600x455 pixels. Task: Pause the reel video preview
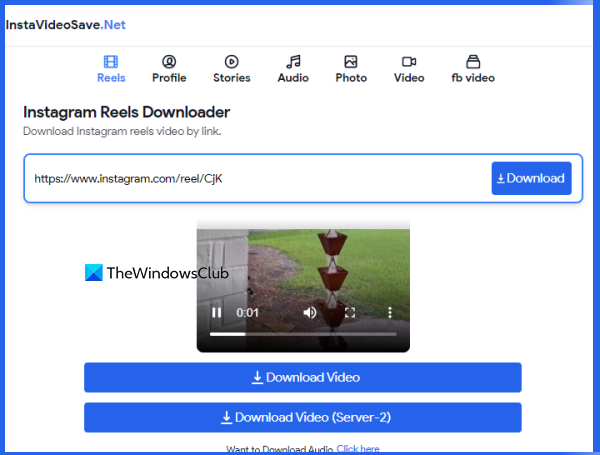point(216,313)
